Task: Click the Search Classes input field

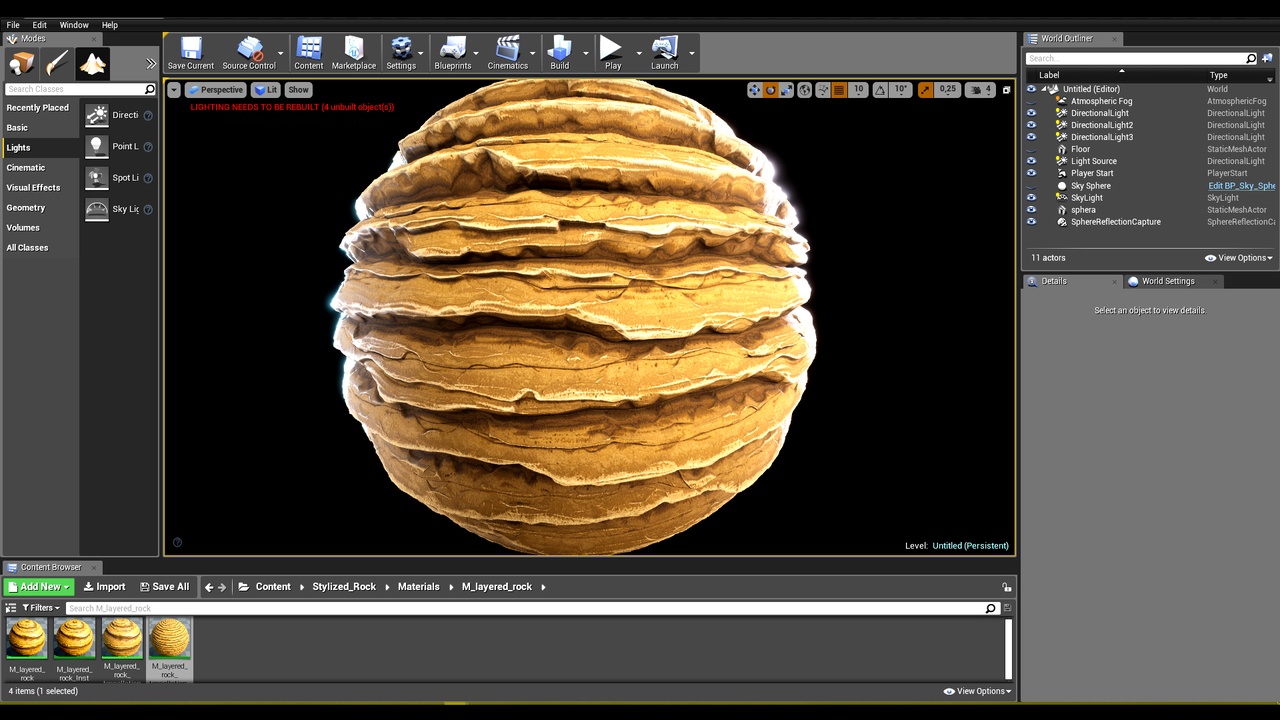Action: coord(80,89)
